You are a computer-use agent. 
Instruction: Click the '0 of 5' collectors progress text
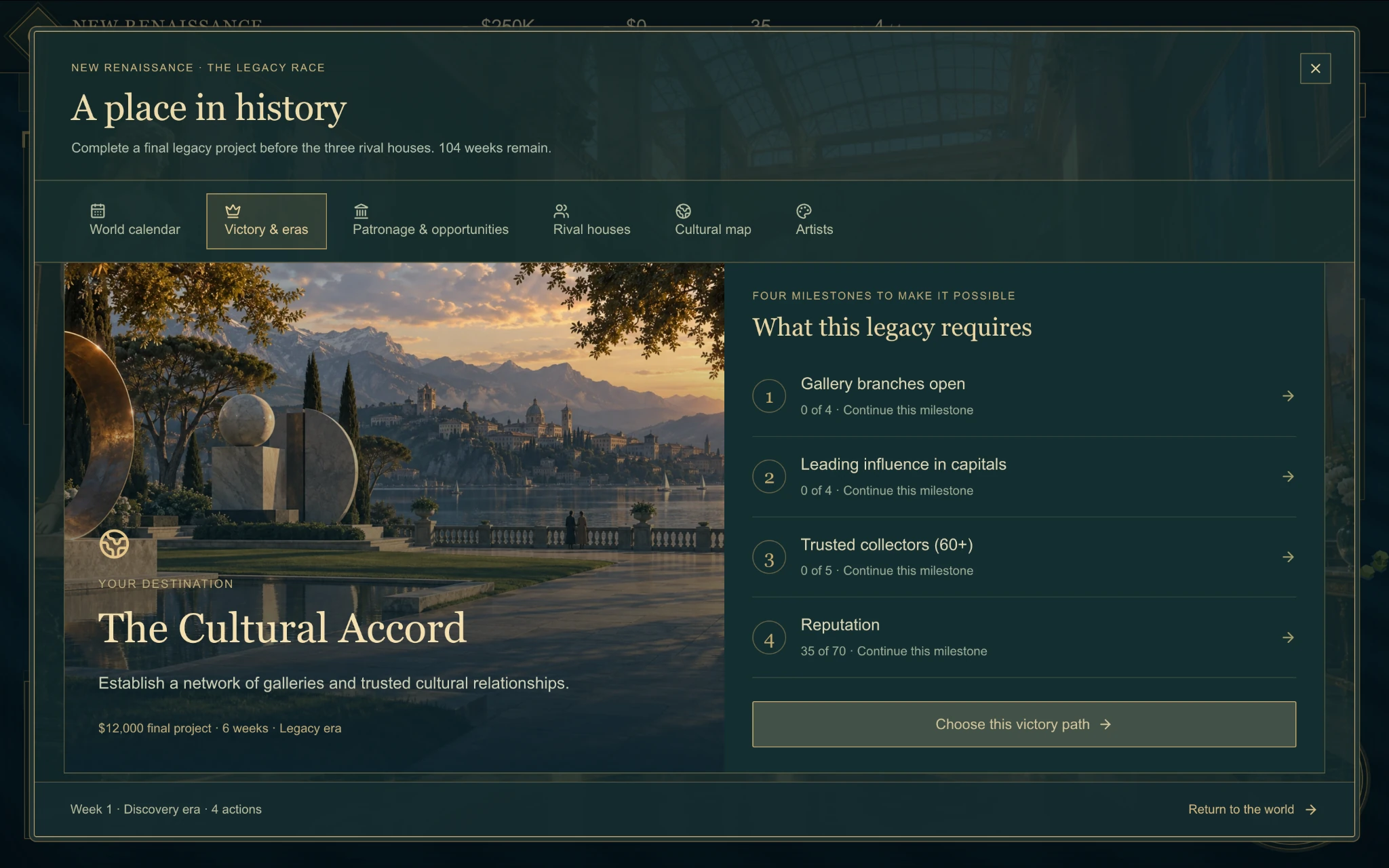[816, 571]
